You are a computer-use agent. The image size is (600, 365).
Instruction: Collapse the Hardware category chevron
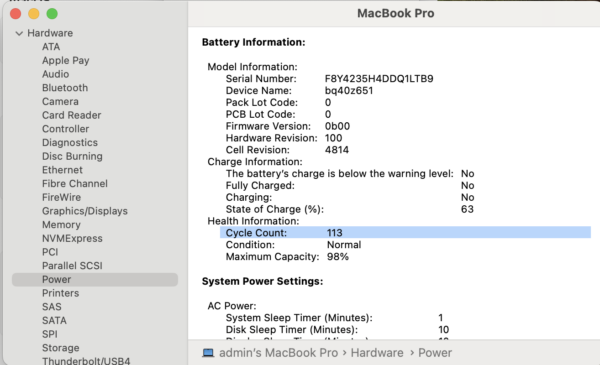click(19, 33)
